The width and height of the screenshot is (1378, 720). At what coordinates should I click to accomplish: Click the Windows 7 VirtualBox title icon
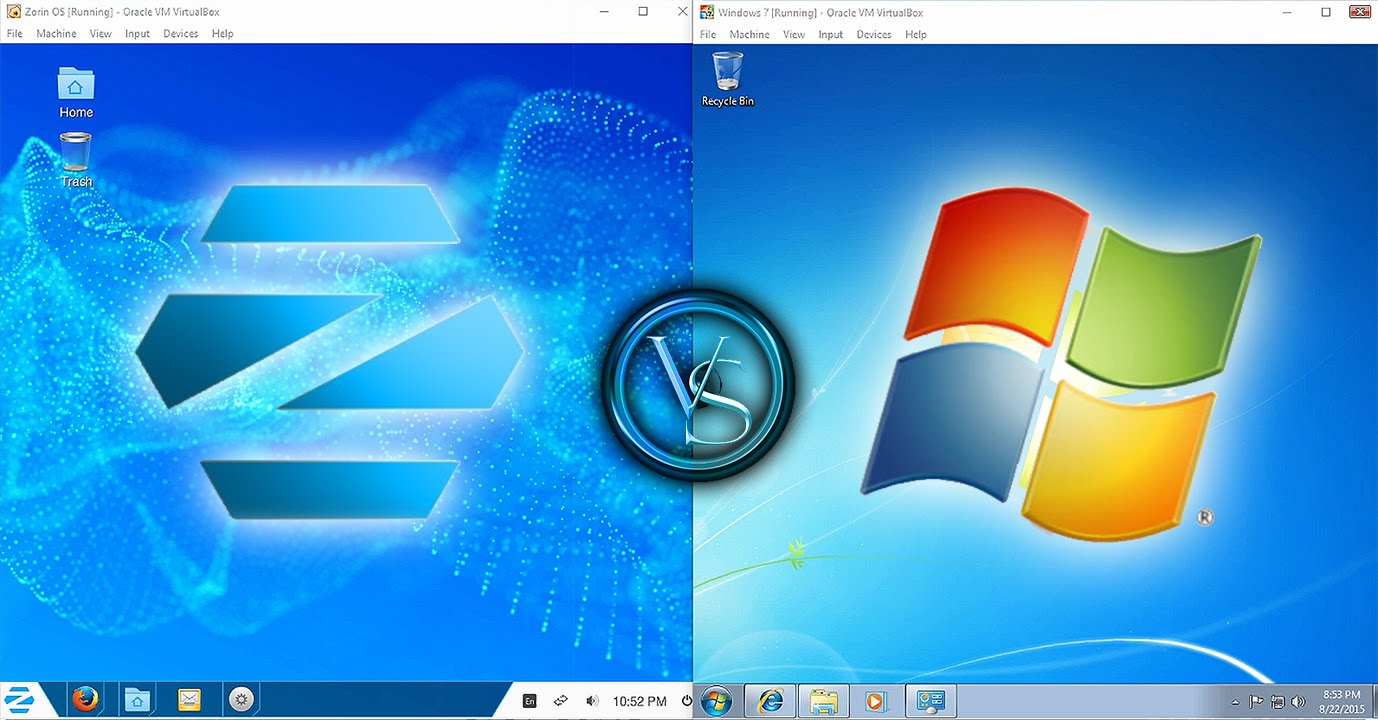707,12
